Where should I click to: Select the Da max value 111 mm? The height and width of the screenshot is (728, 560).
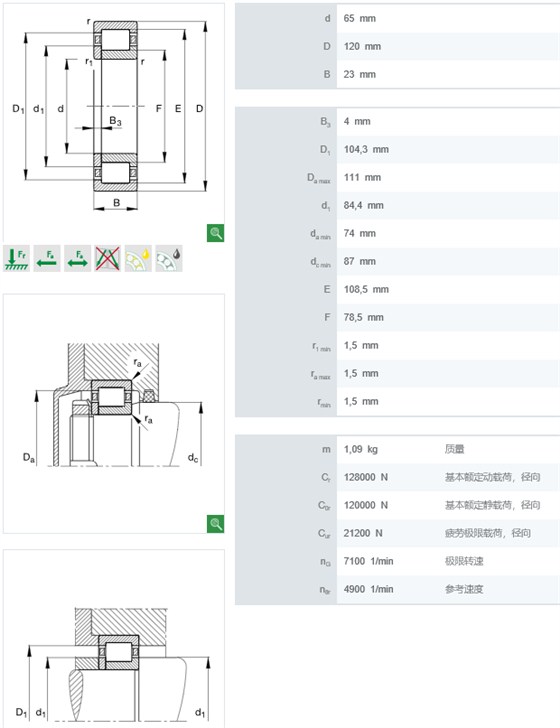362,177
